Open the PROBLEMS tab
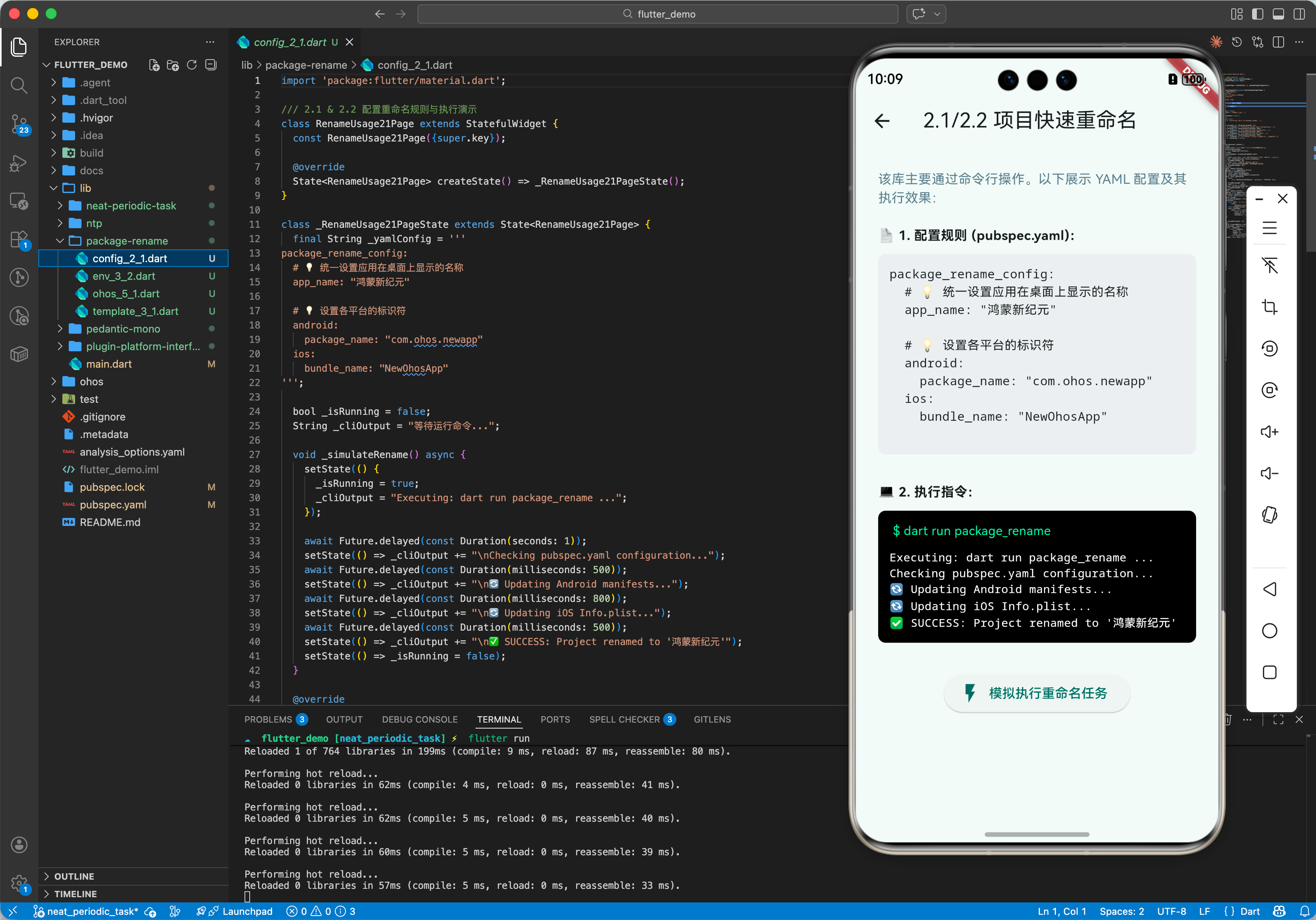 pos(268,719)
